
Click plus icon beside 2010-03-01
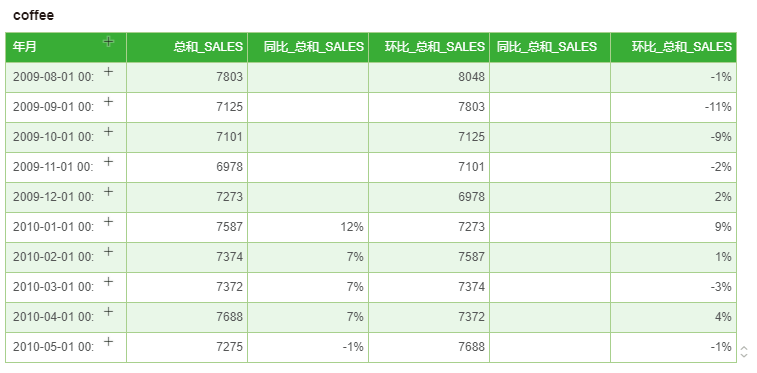(109, 282)
